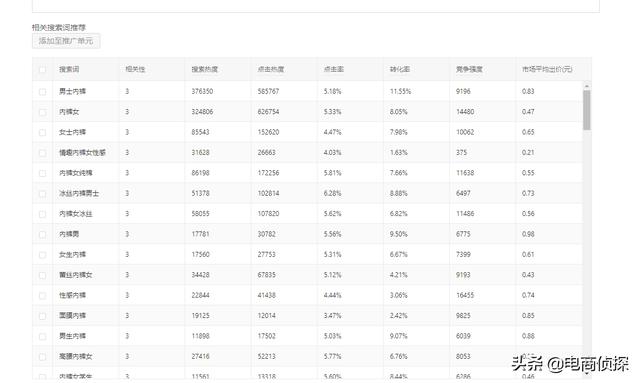
Task: Click the 点击率 column header
Action: 333,69
